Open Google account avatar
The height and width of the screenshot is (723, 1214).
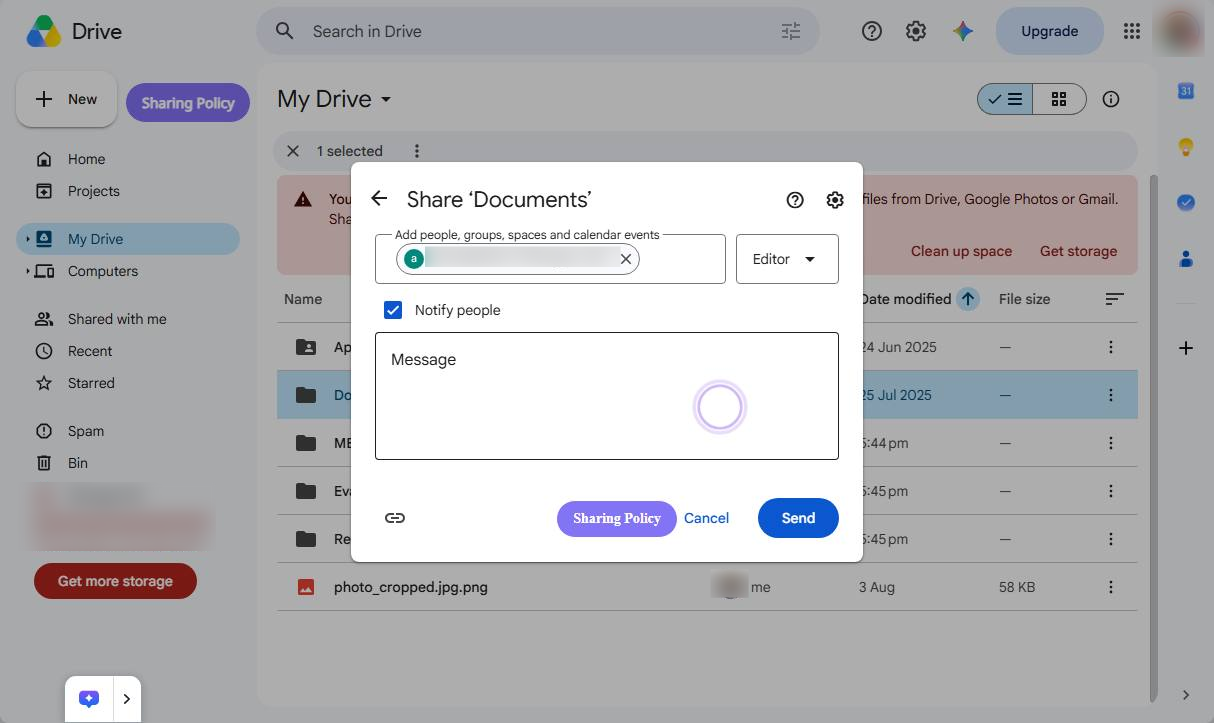click(1180, 31)
